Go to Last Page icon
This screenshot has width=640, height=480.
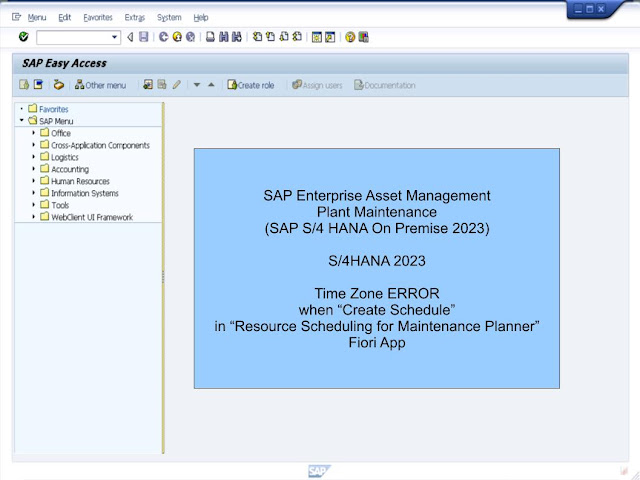[297, 37]
